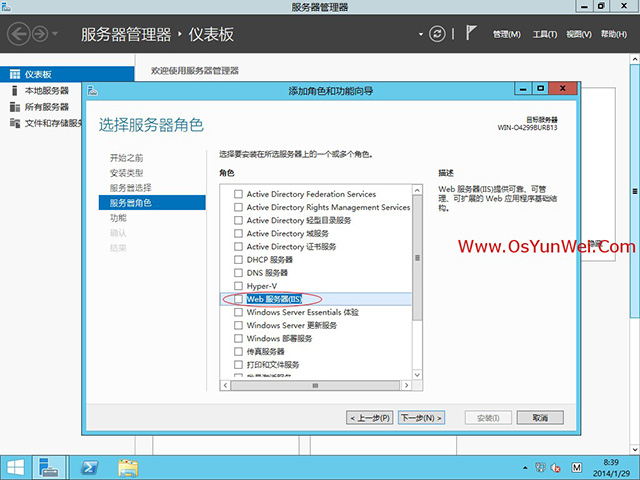This screenshot has height=480, width=640.
Task: Check Active Directory 证书服务 role
Action: point(238,247)
